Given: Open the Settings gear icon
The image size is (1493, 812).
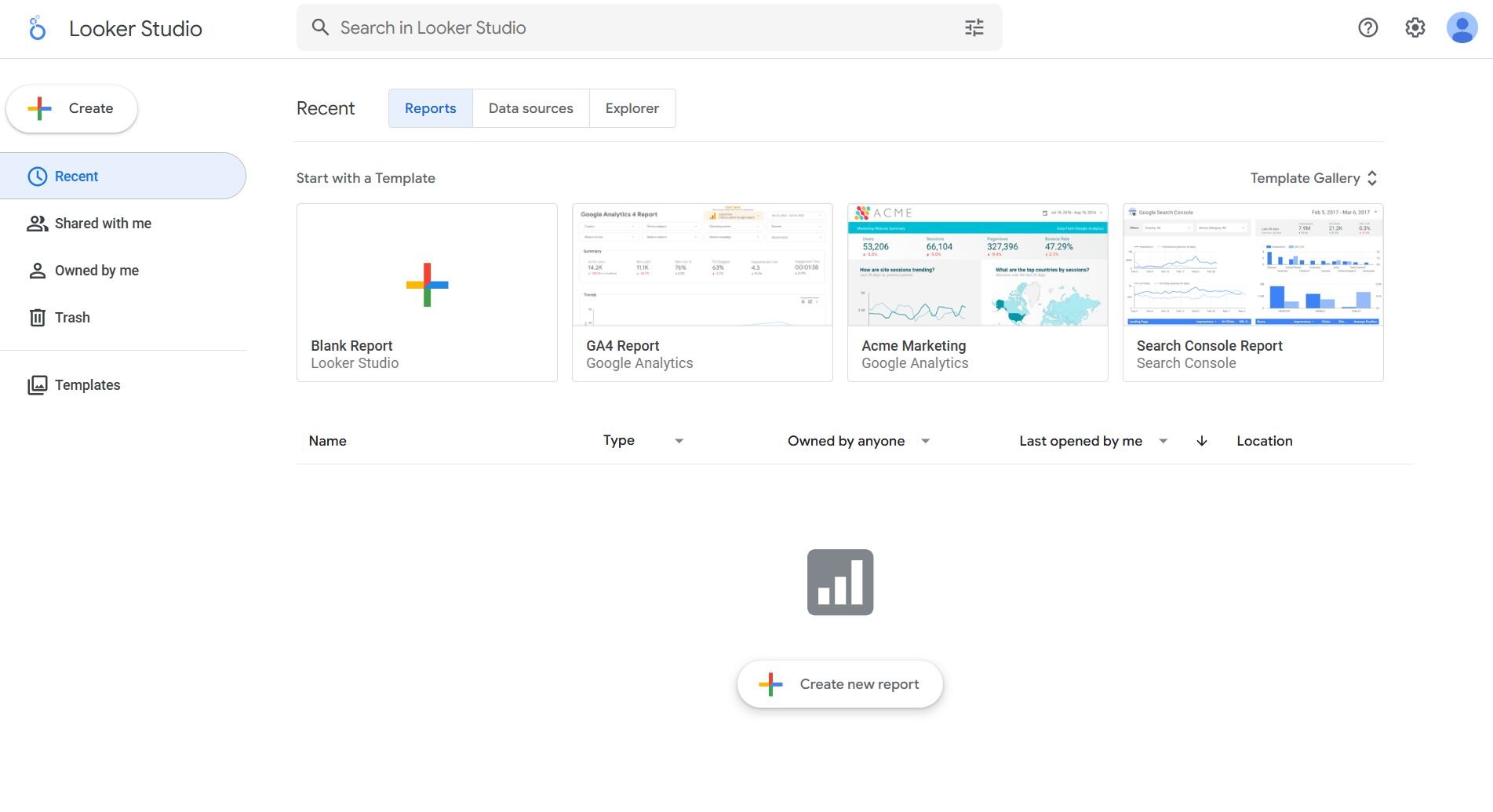Looking at the screenshot, I should 1415,28.
